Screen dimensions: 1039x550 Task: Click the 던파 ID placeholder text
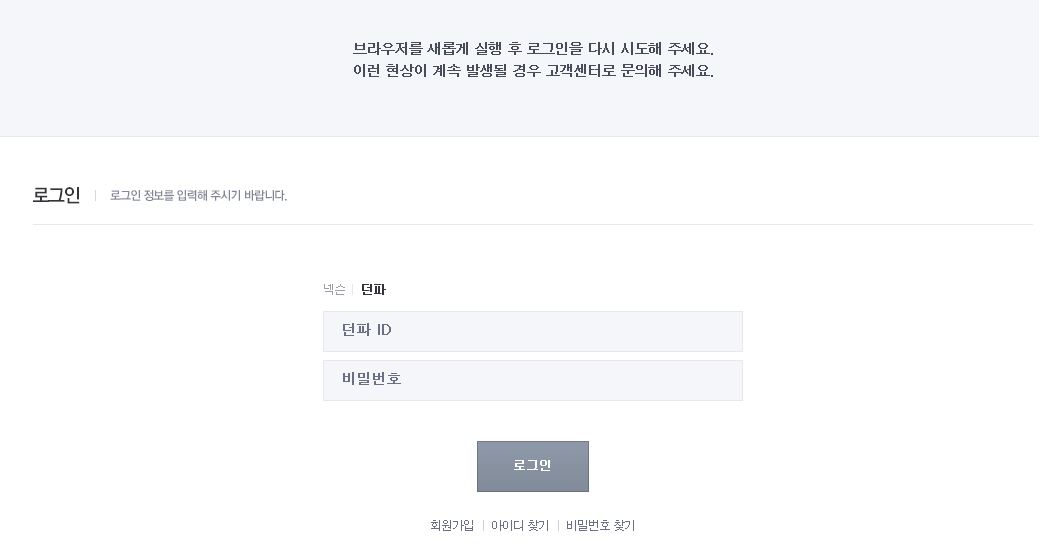tap(366, 330)
